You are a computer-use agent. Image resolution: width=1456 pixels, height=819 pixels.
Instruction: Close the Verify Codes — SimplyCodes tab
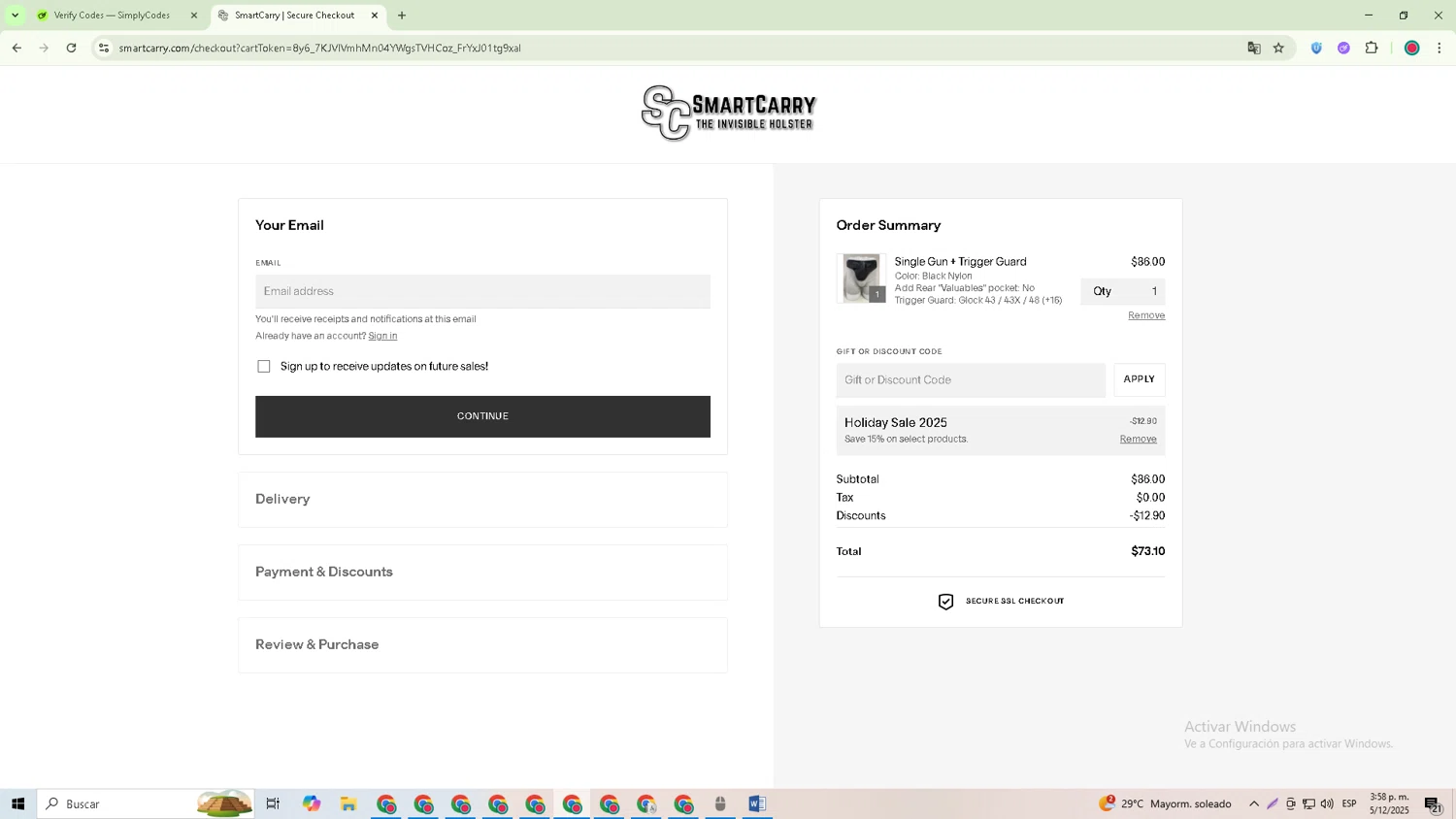(194, 16)
